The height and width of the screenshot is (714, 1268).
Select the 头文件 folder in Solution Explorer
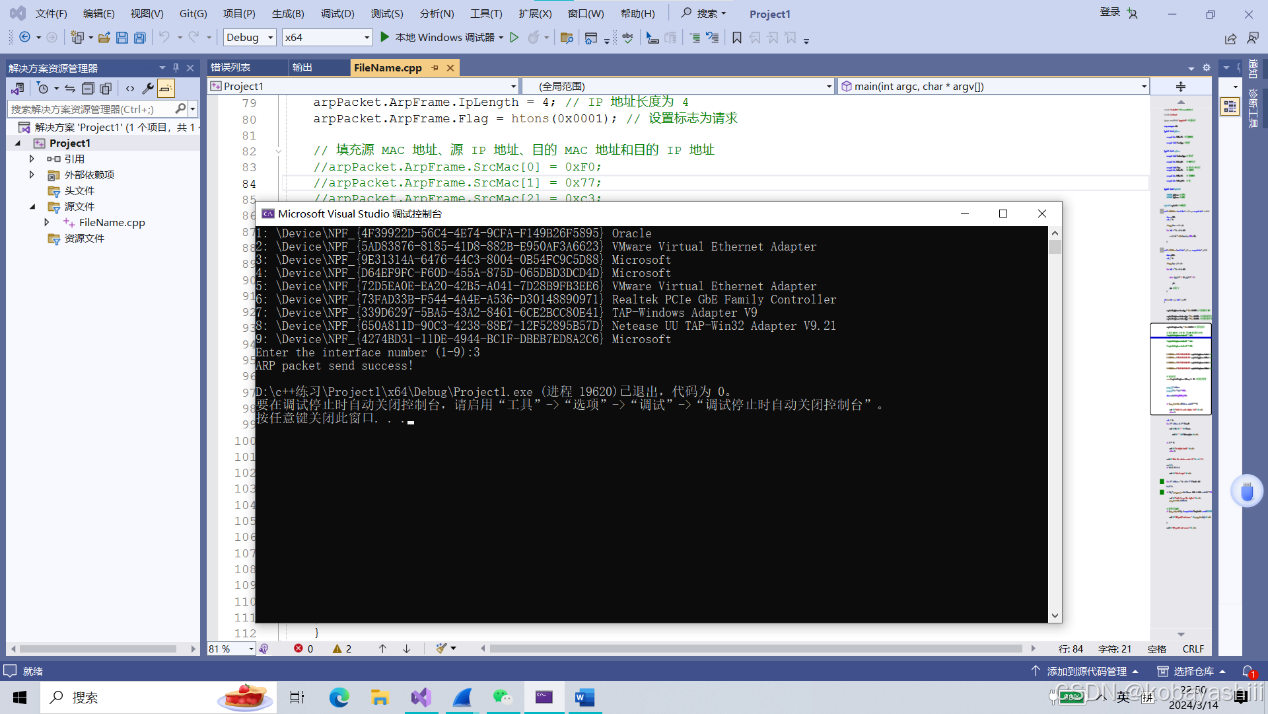pyautogui.click(x=80, y=191)
